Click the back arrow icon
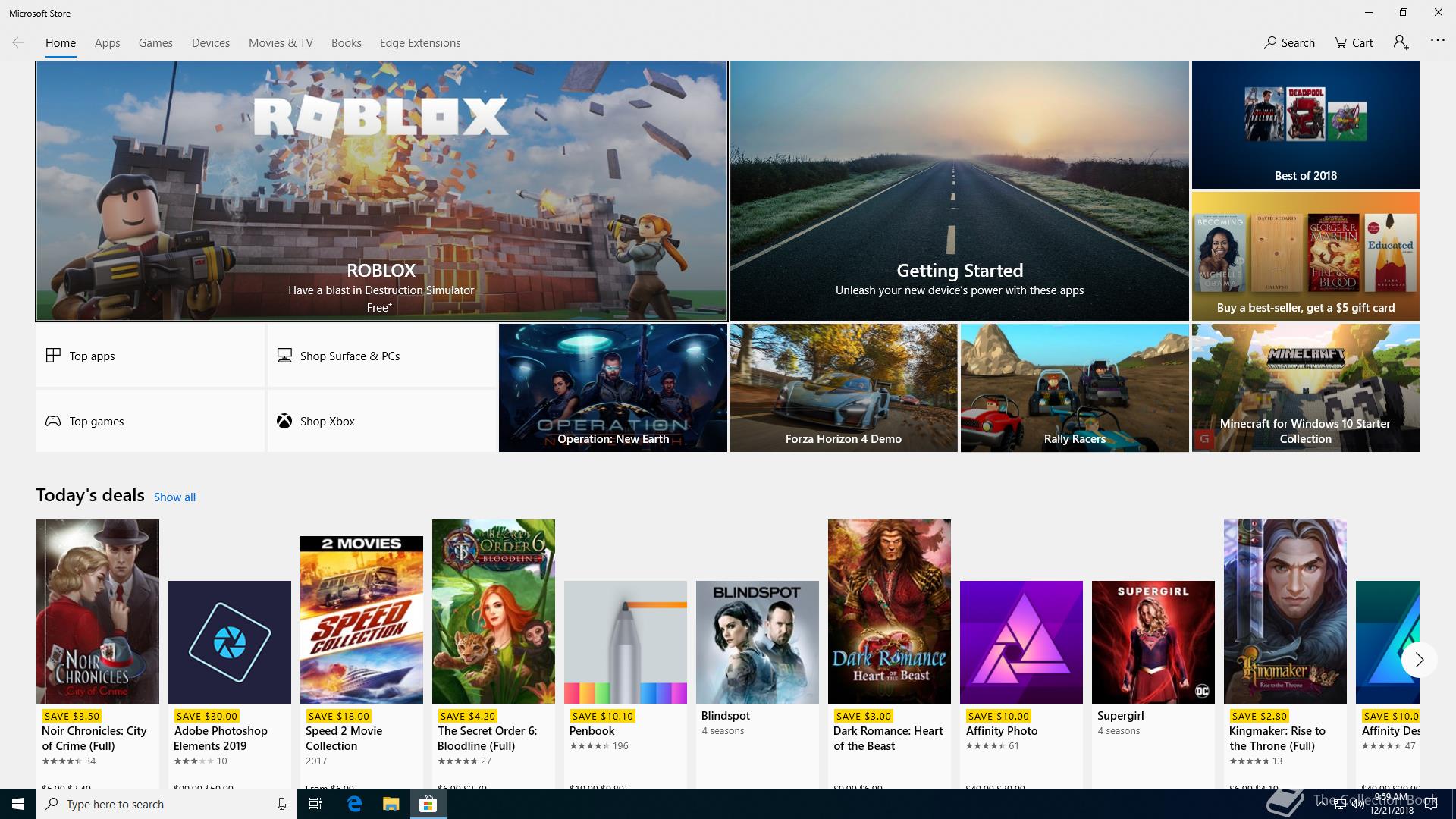1456x819 pixels. click(x=18, y=42)
